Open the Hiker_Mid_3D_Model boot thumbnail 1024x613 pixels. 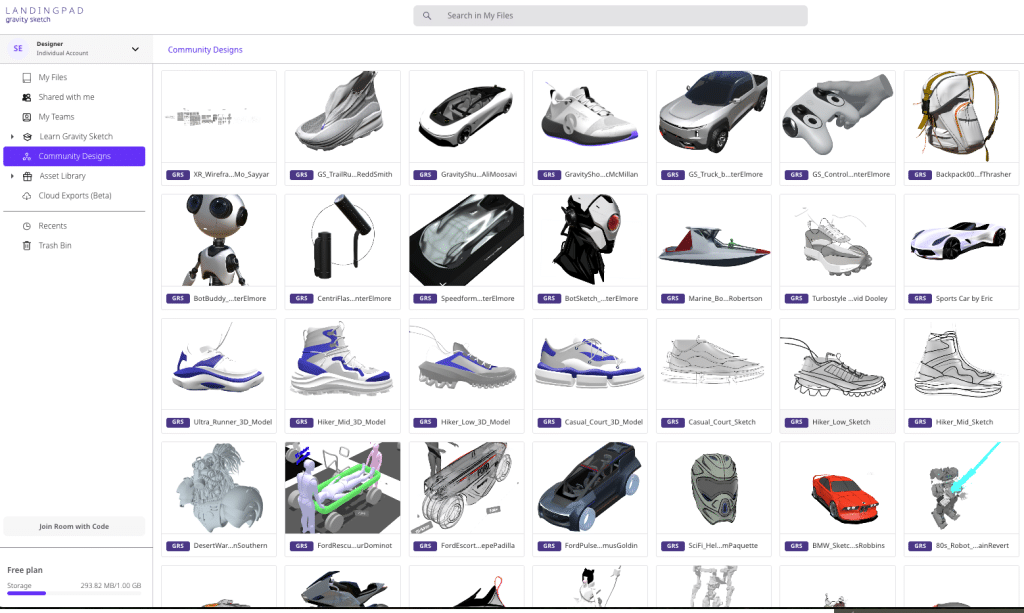[x=342, y=364]
